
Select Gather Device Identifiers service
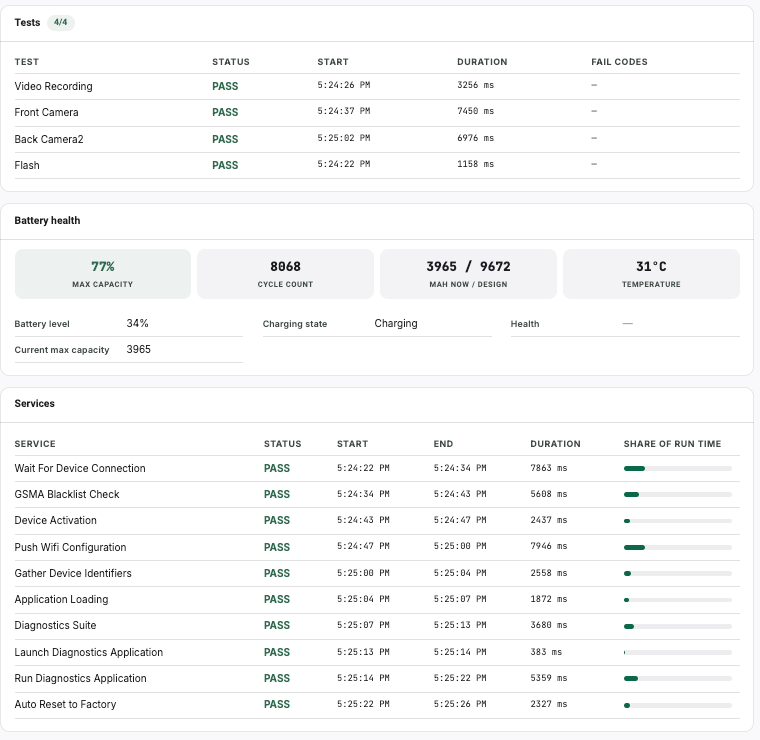pos(73,573)
